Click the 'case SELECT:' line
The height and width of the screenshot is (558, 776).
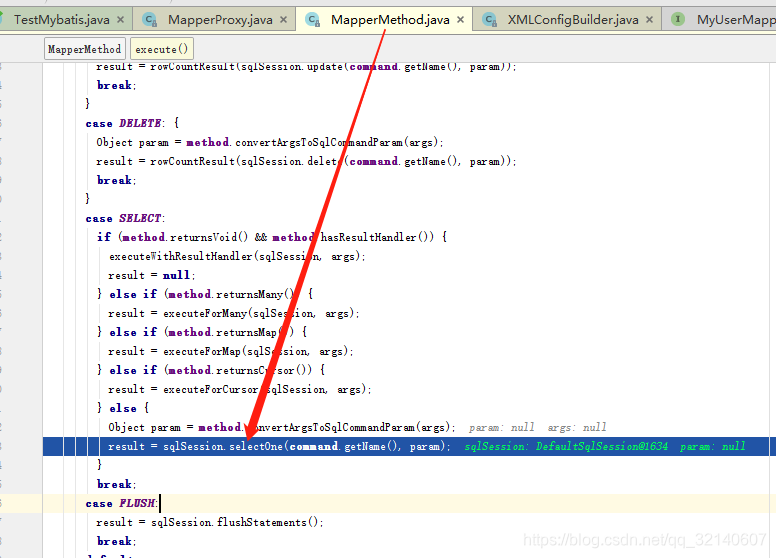coord(125,218)
